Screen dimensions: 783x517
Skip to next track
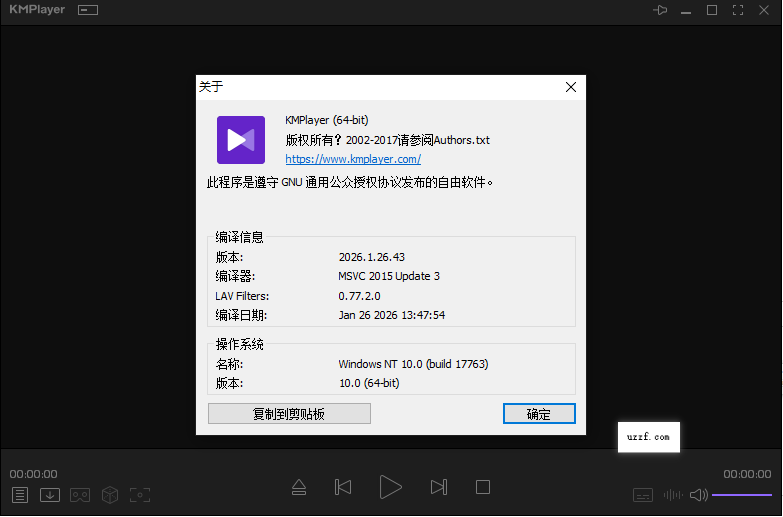point(438,487)
